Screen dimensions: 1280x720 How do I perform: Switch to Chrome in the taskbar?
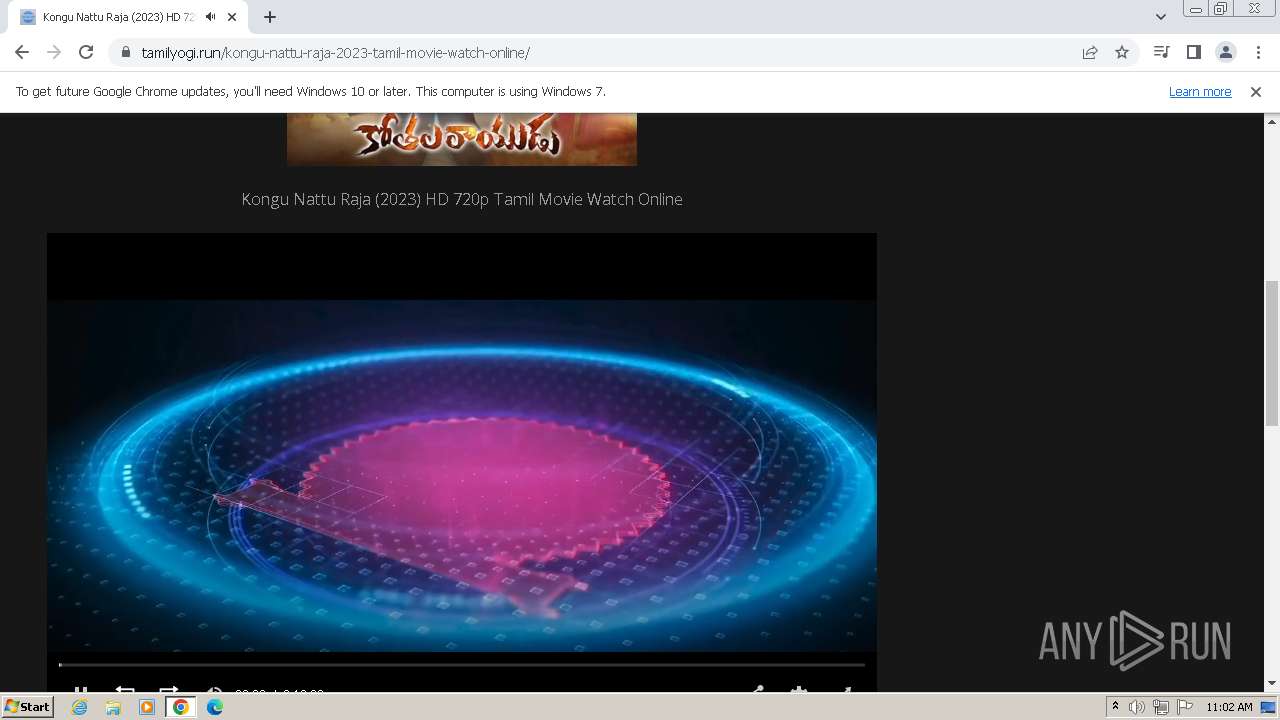[180, 707]
